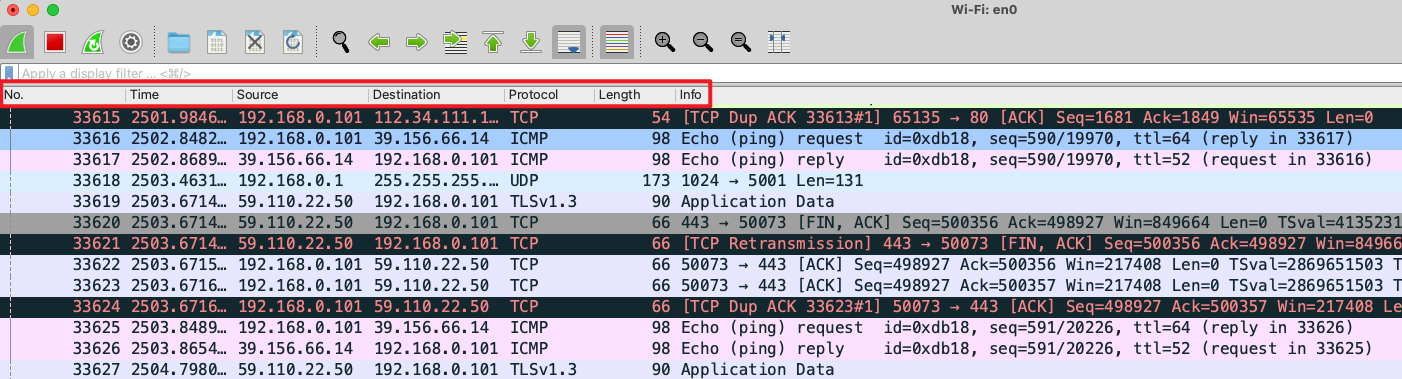This screenshot has height=379, width=1402.
Task: Open a capture file via folder icon
Action: tap(179, 42)
